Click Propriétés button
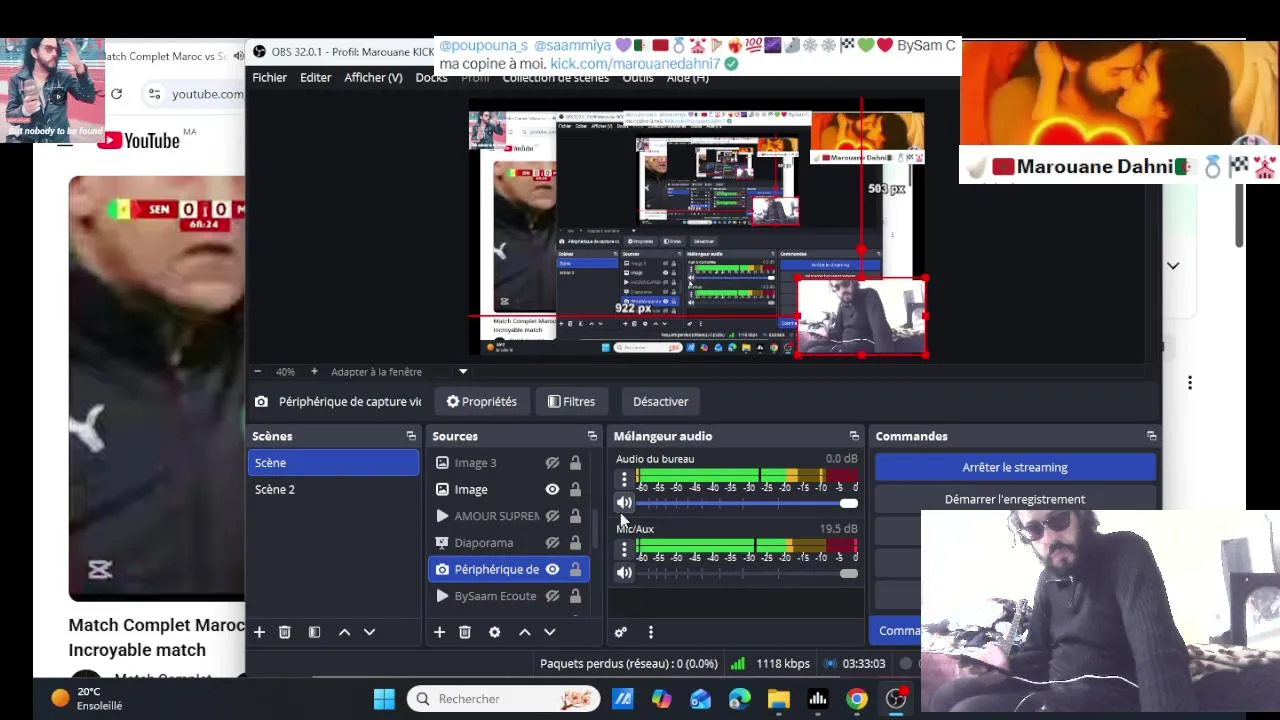The image size is (1280, 720). coord(482,402)
